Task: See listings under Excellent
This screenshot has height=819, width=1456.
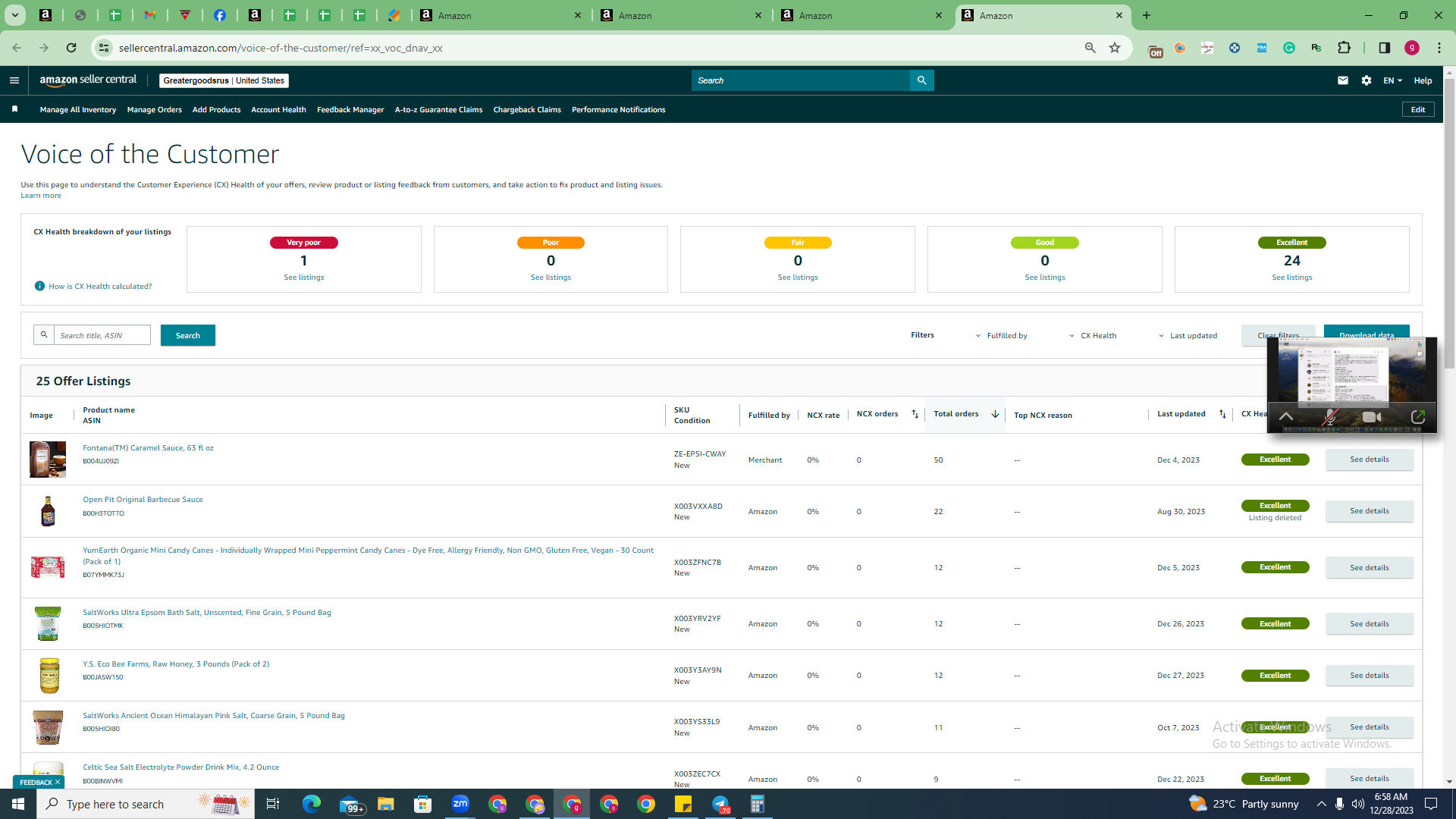Action: [x=1292, y=278]
